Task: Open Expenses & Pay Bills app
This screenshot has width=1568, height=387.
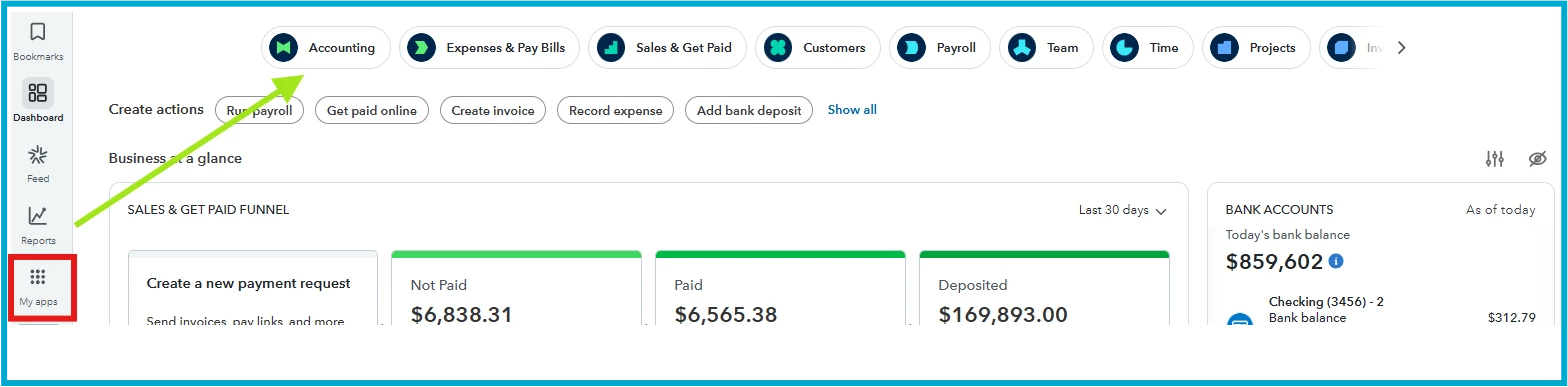Action: (x=489, y=47)
